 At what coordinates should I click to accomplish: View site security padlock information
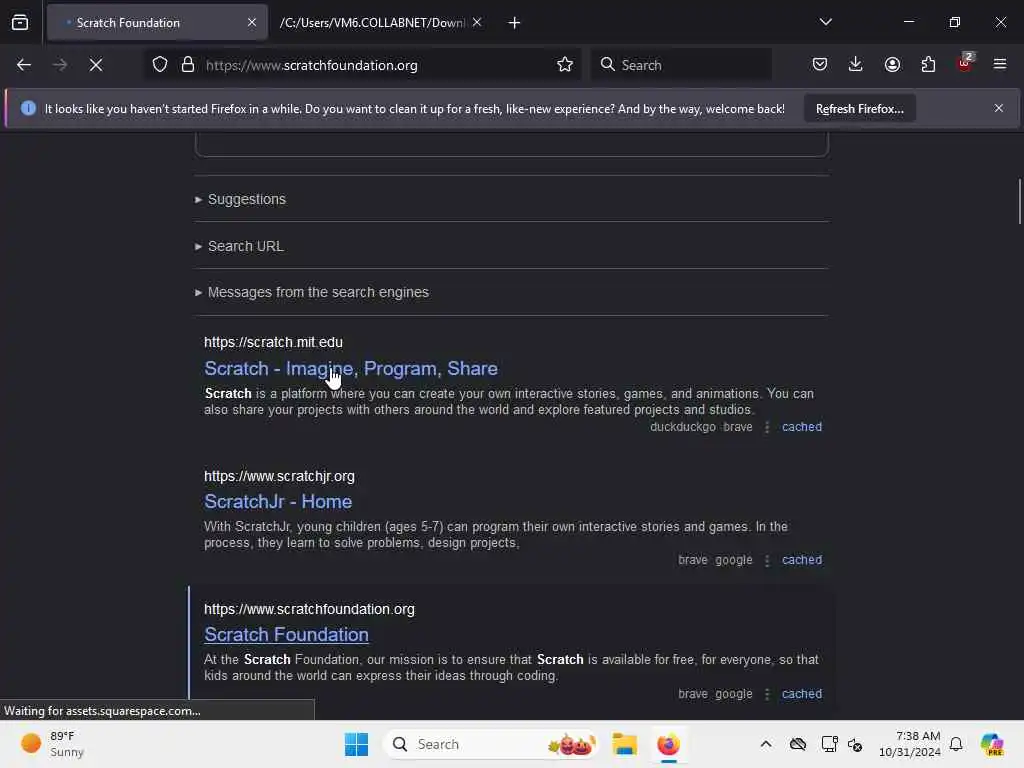pos(188,65)
